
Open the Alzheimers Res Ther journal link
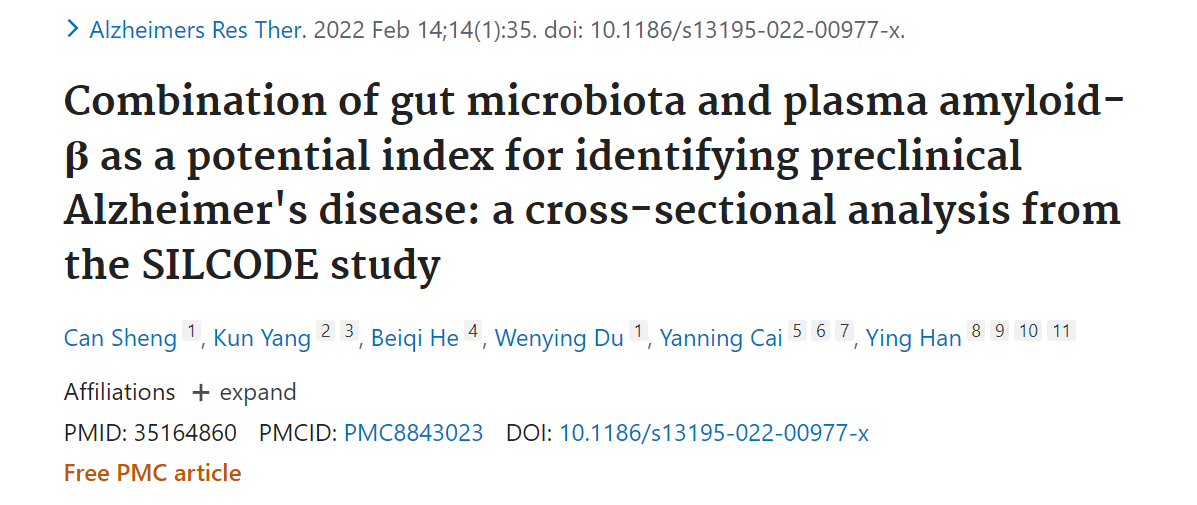tap(198, 30)
